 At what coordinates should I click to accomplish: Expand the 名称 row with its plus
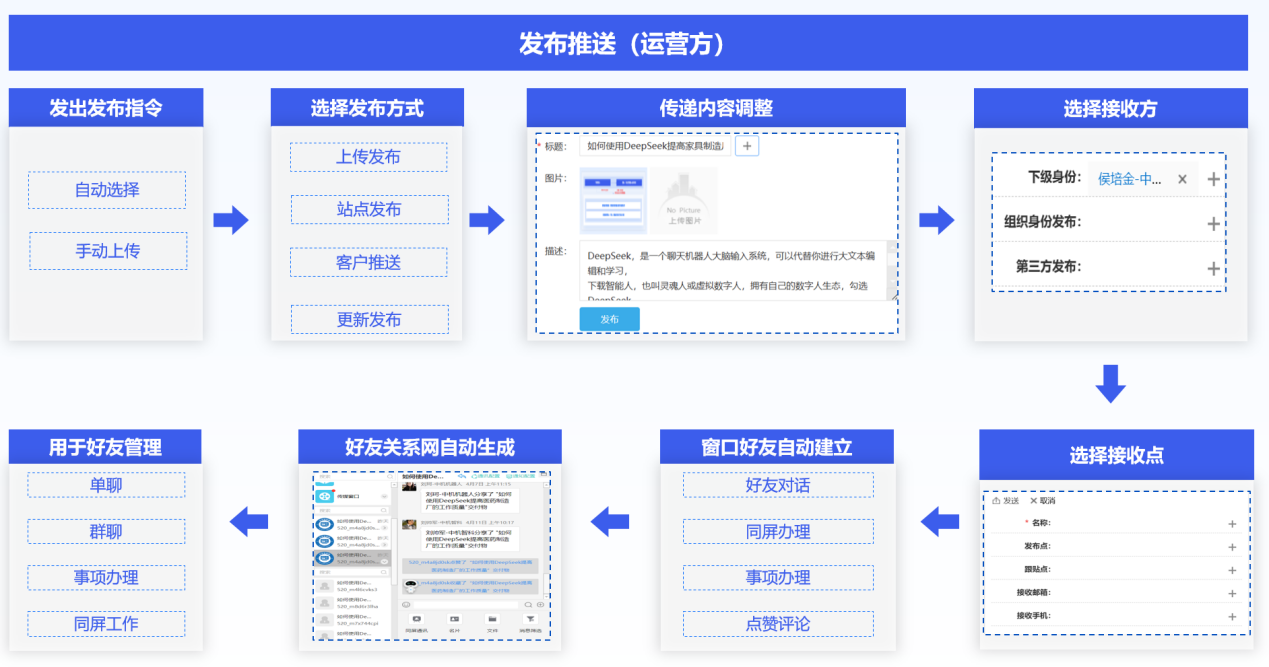coord(1232,523)
